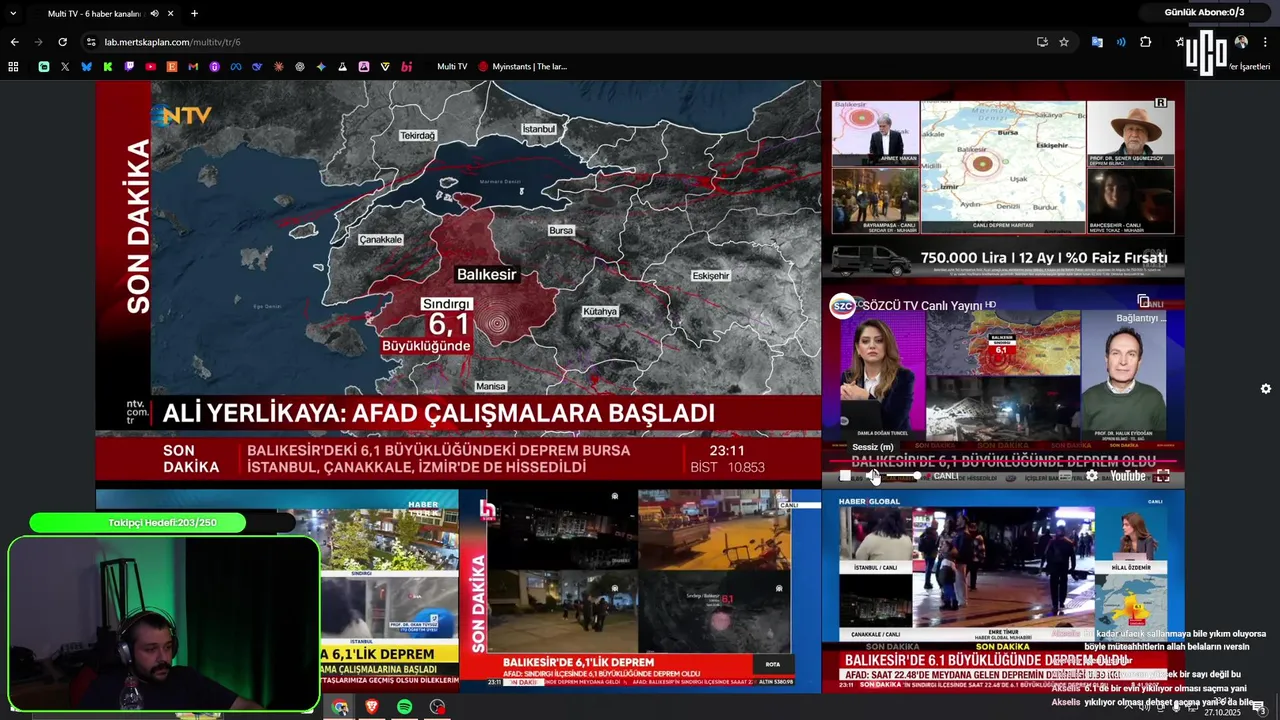Open the Gemini sparkle bookmark

point(321,67)
